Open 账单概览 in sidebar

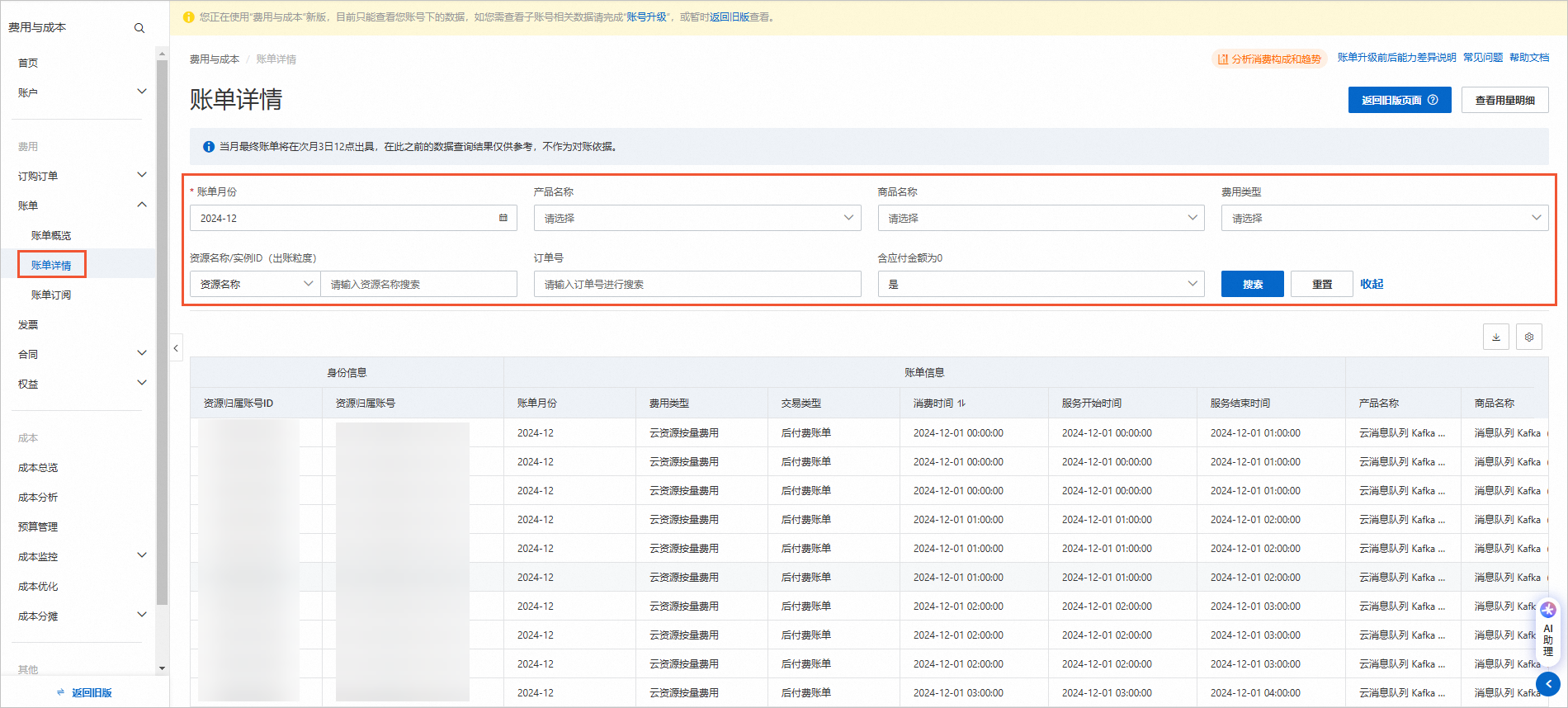tap(51, 236)
